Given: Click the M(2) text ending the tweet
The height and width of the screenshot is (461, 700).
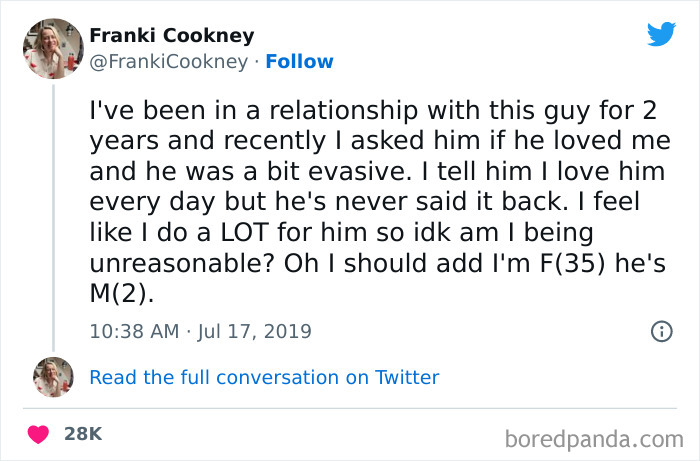Looking at the screenshot, I should pos(124,295).
